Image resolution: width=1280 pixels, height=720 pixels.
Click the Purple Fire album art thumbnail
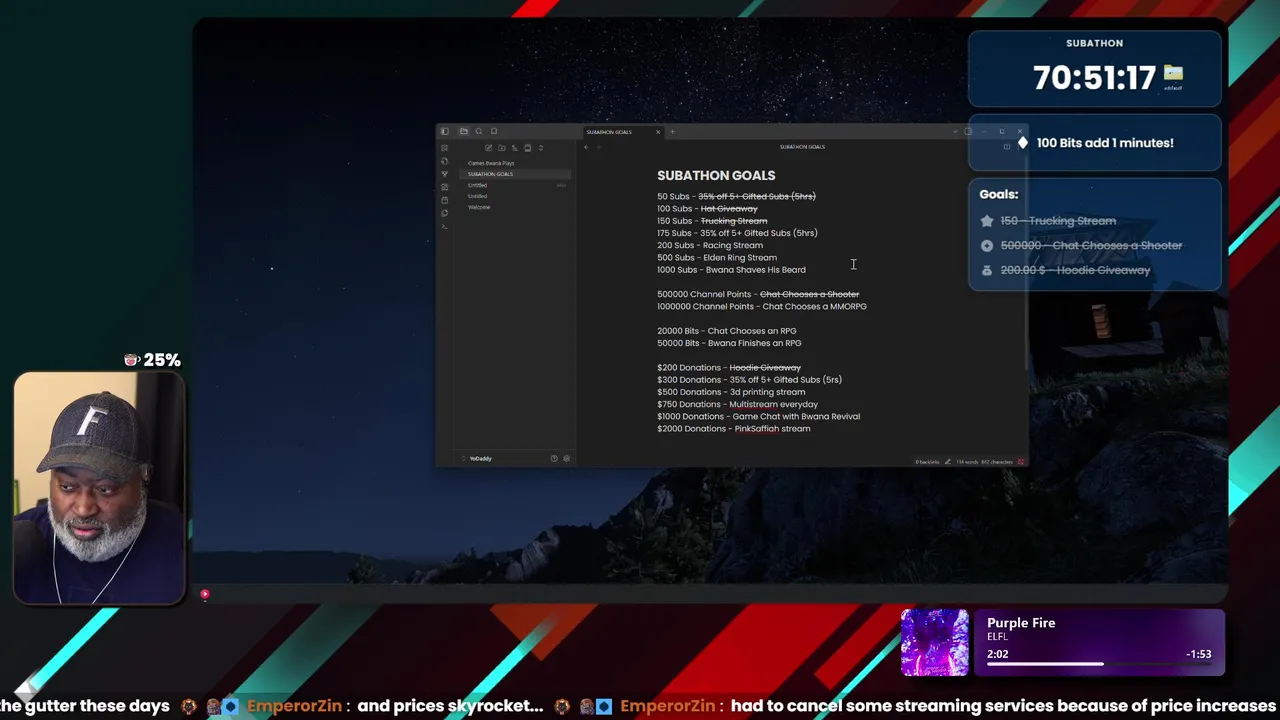[935, 643]
